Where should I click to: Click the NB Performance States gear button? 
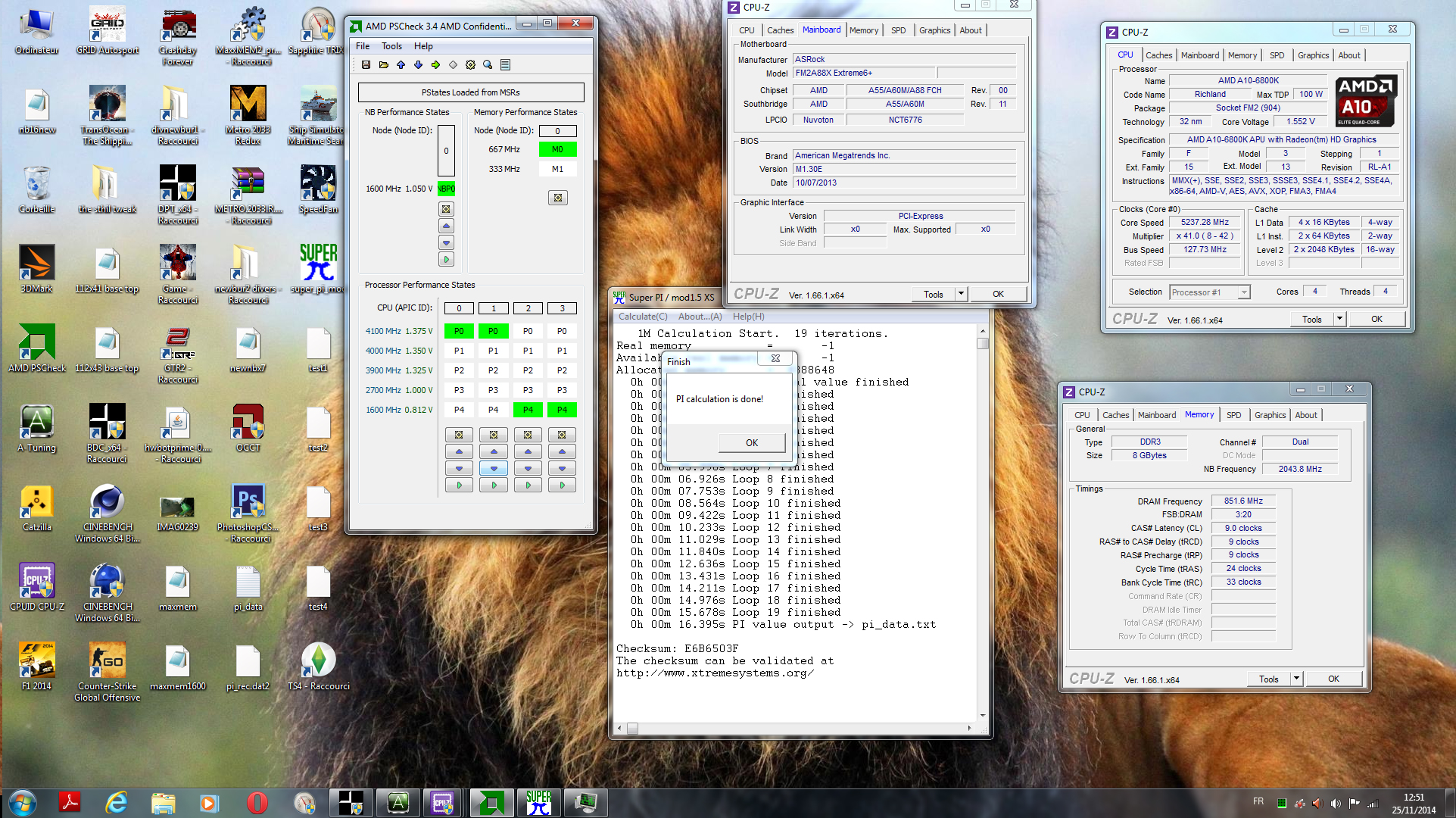coord(446,209)
